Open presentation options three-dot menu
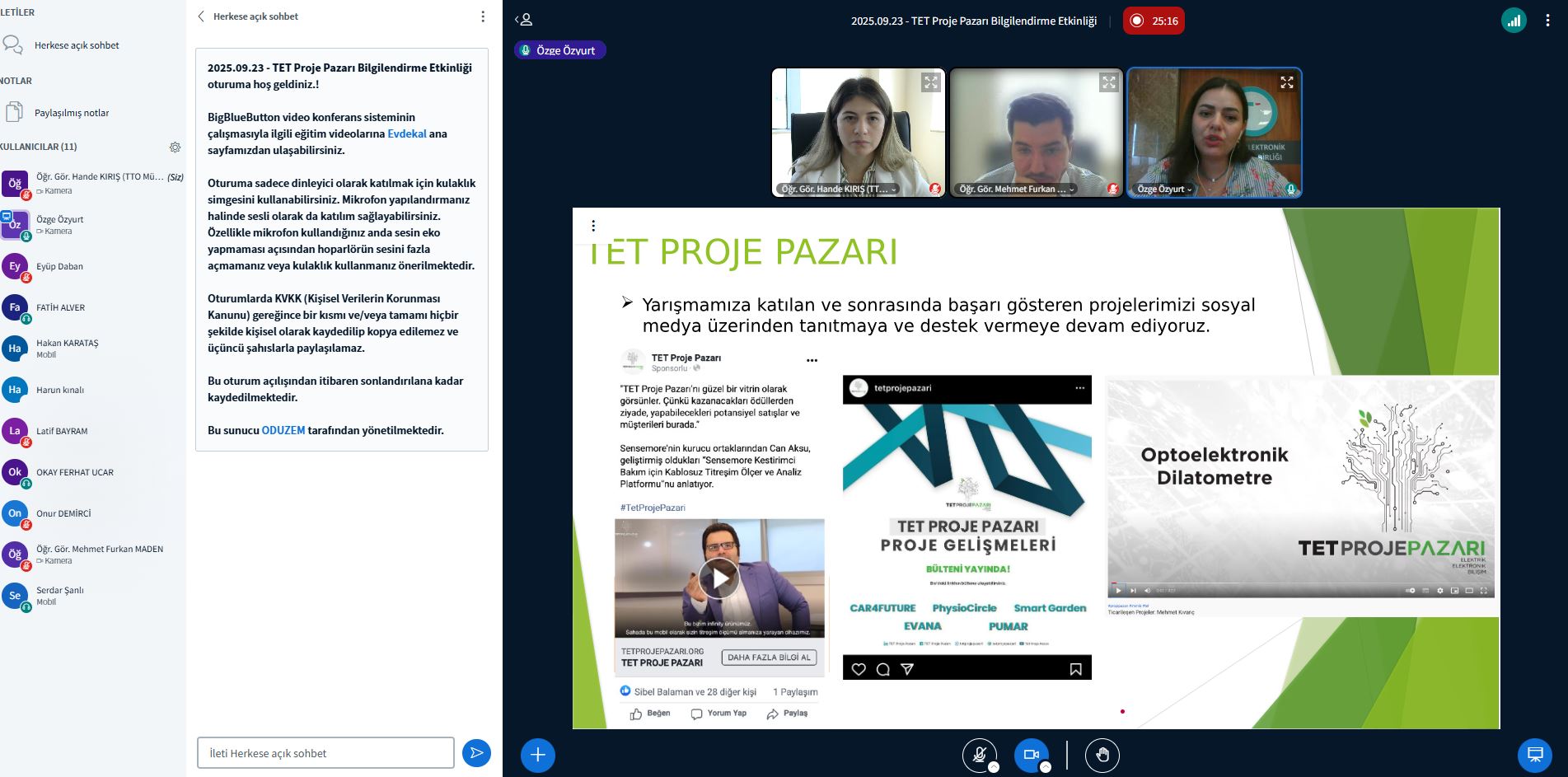 593,226
